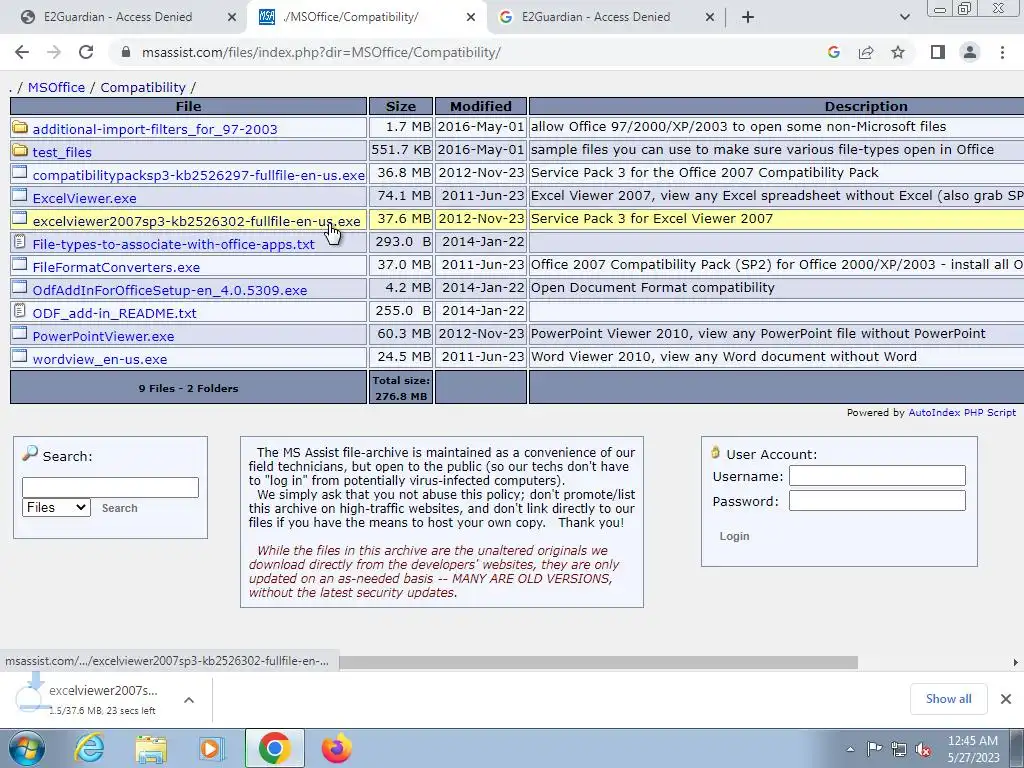
Task: Click the Search text input field
Action: coord(110,487)
